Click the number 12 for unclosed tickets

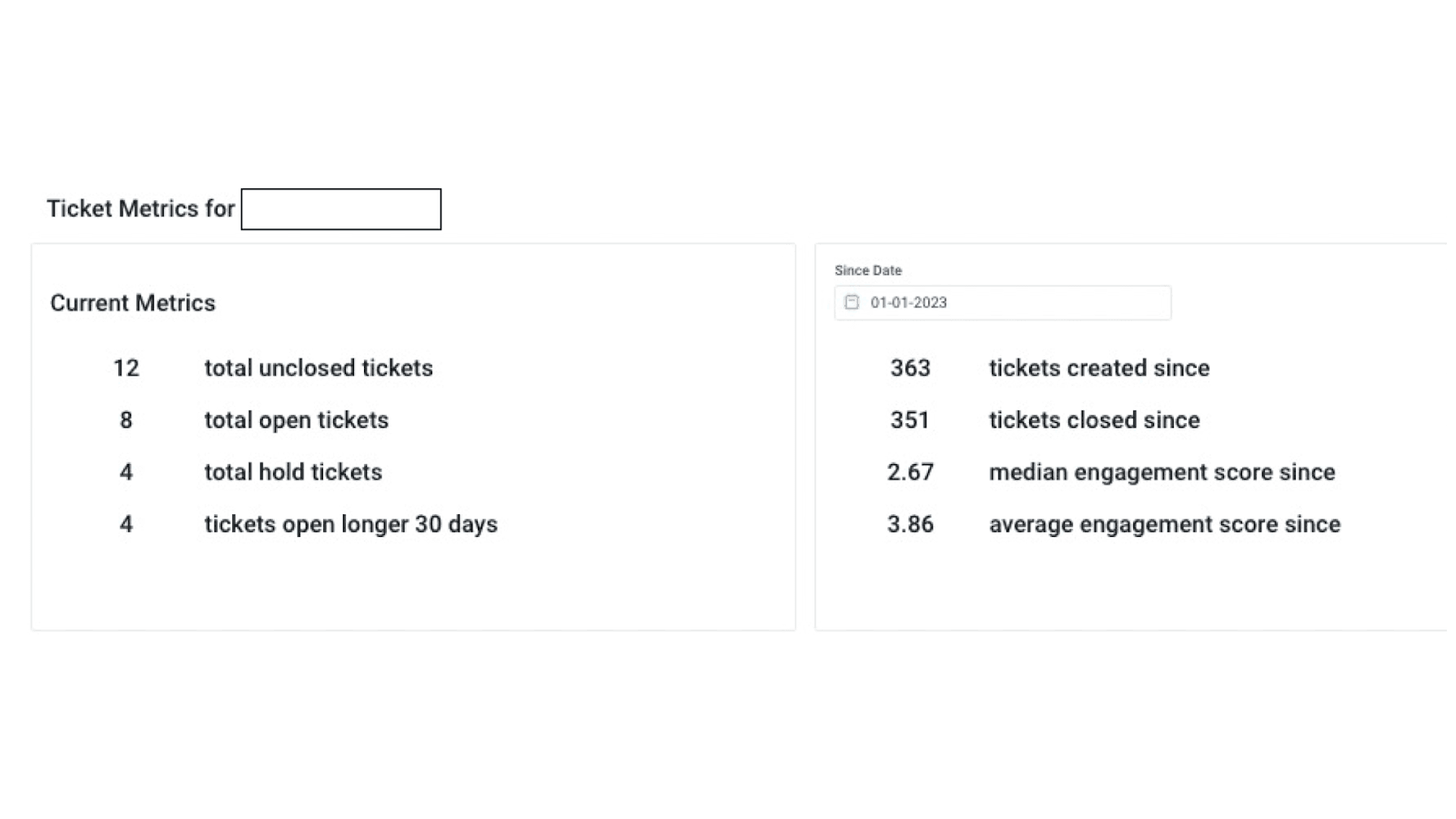126,368
